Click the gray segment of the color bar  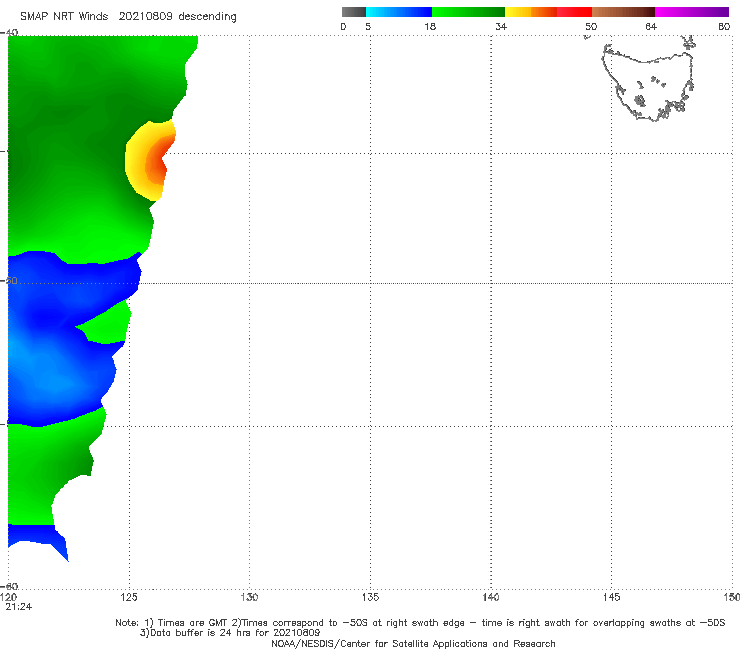pos(354,12)
